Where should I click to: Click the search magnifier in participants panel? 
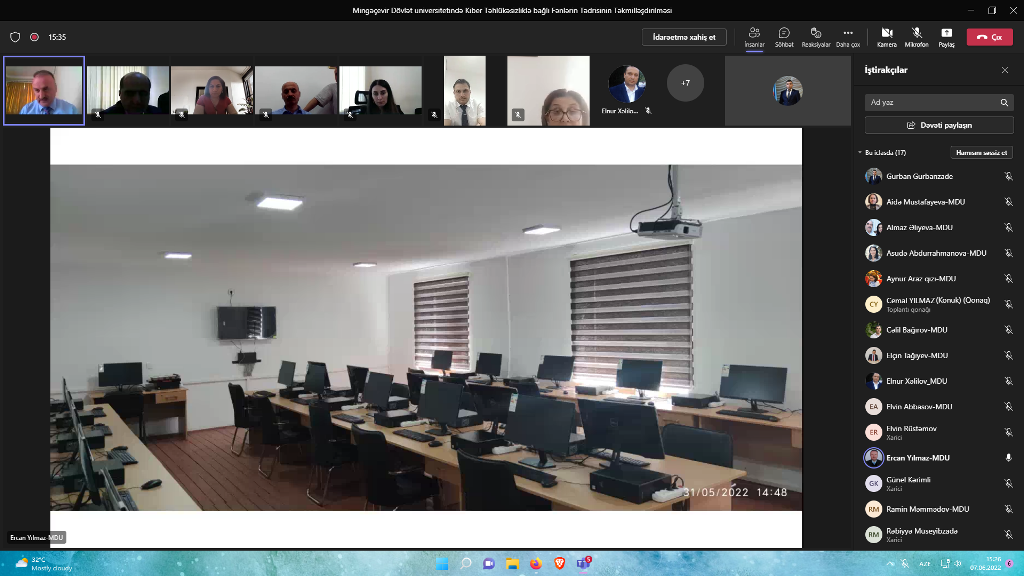[1004, 102]
